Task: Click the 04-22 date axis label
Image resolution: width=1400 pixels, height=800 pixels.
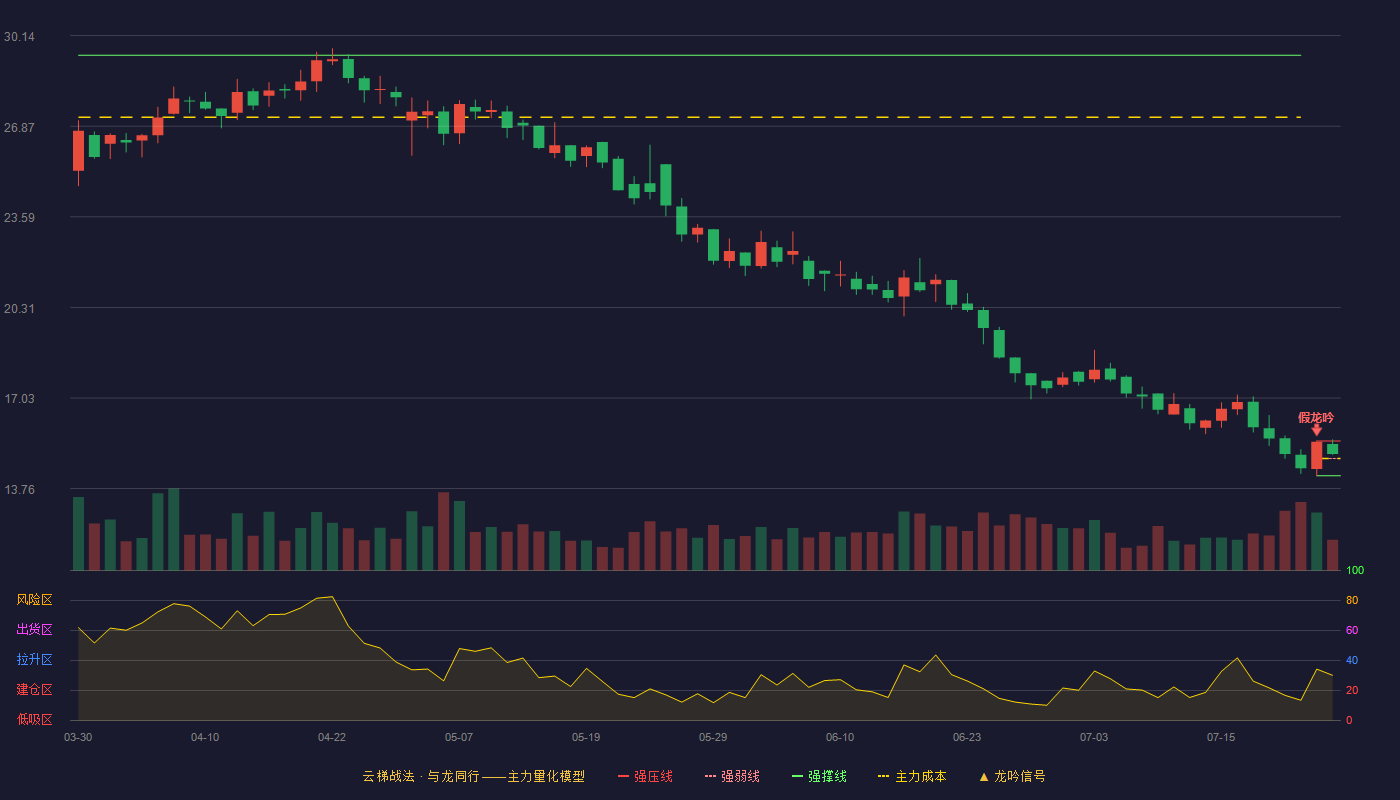Action: 332,737
